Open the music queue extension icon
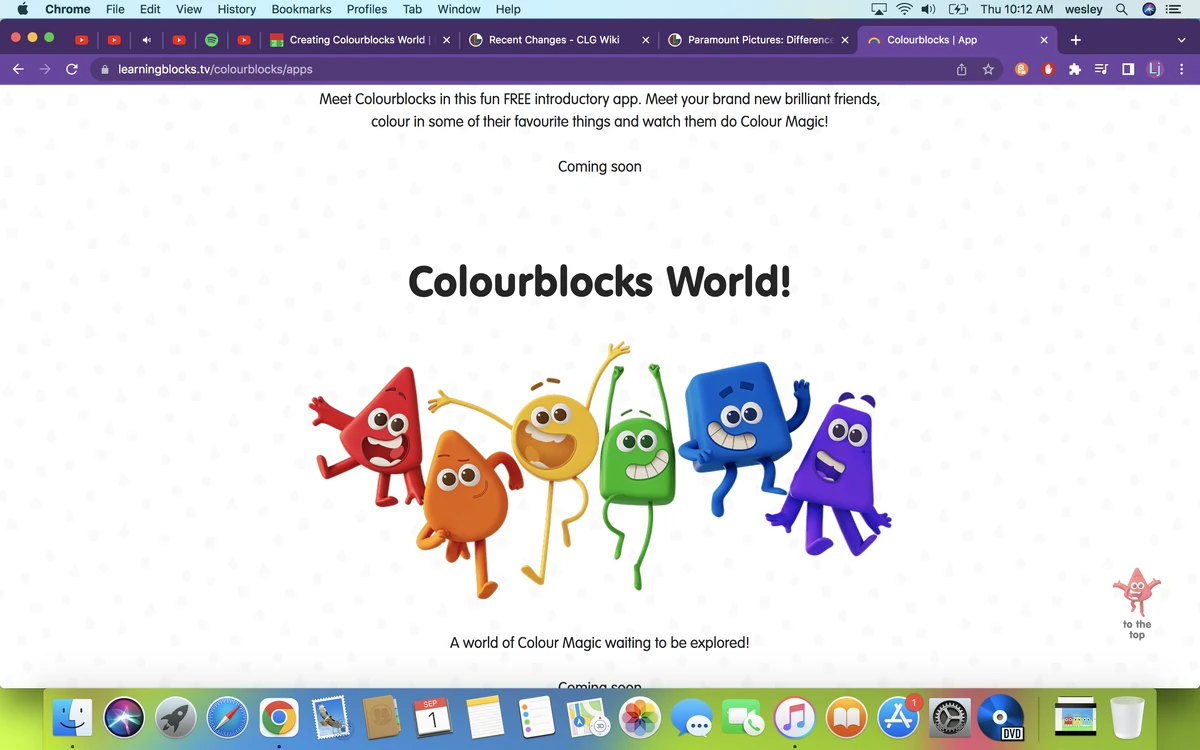 [x=1100, y=69]
